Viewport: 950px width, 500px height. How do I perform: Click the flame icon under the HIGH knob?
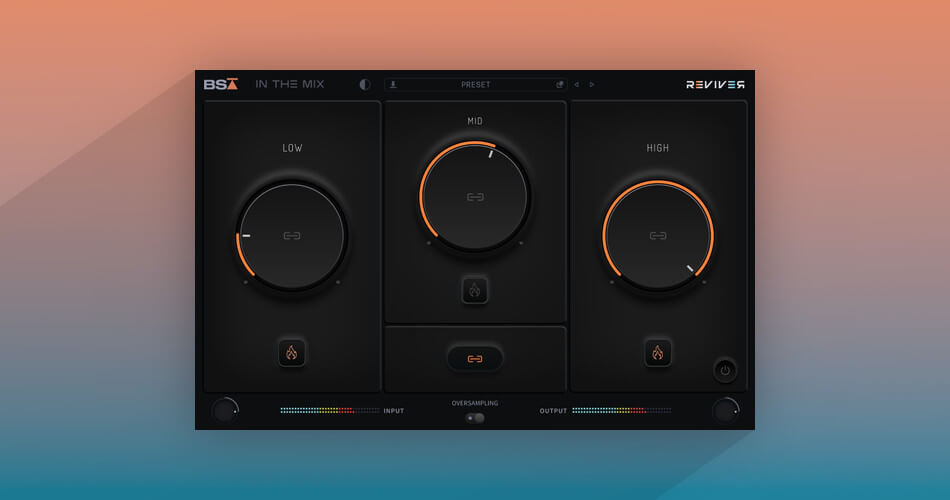[x=658, y=352]
